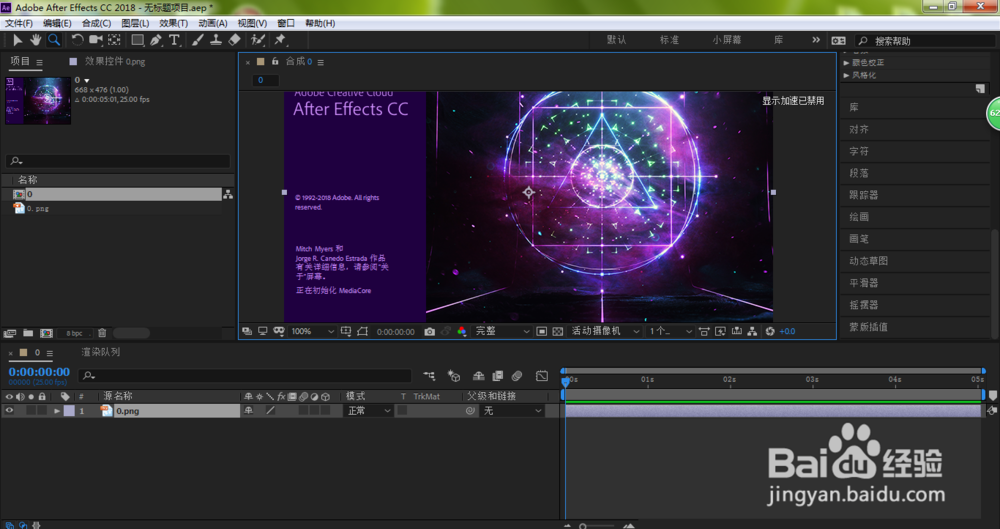
Task: Open the 完整 resolution dropdown
Action: 502,332
